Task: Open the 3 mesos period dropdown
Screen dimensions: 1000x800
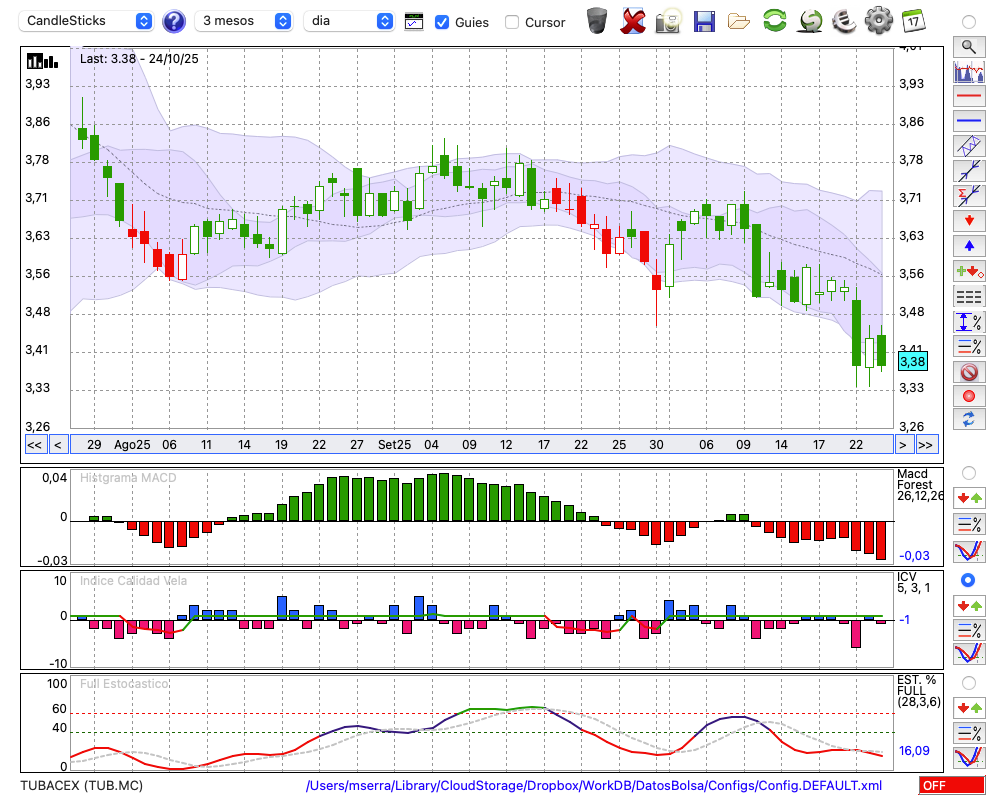Action: coord(243,21)
